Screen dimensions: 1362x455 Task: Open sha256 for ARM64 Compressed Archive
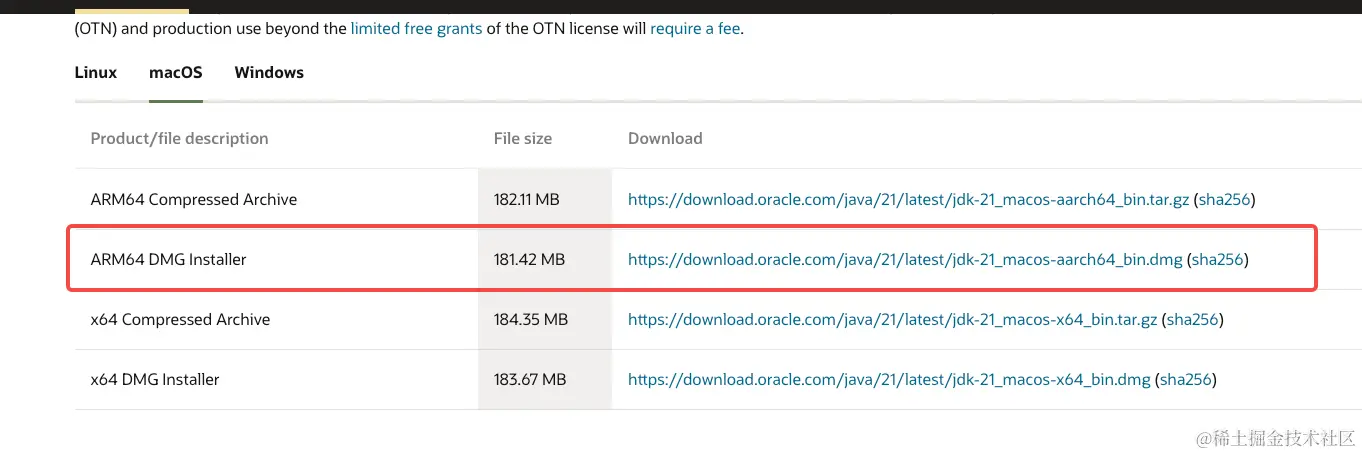(1224, 199)
